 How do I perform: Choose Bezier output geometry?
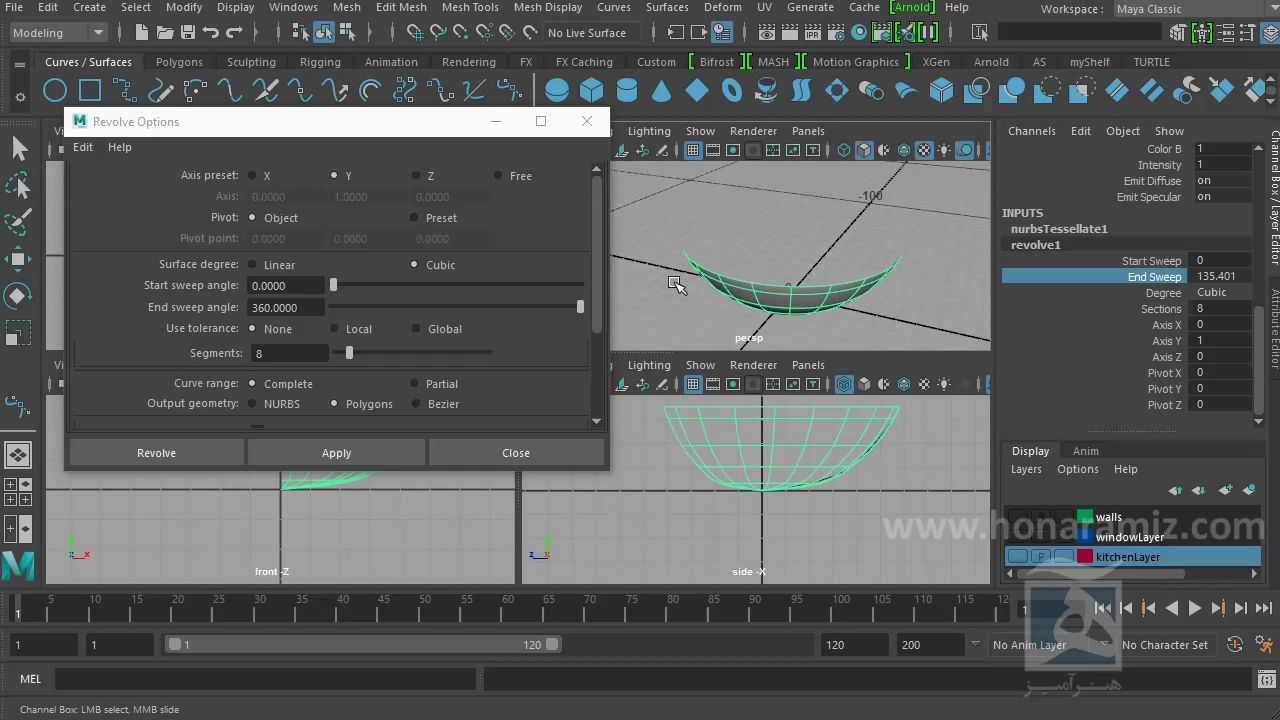416,404
